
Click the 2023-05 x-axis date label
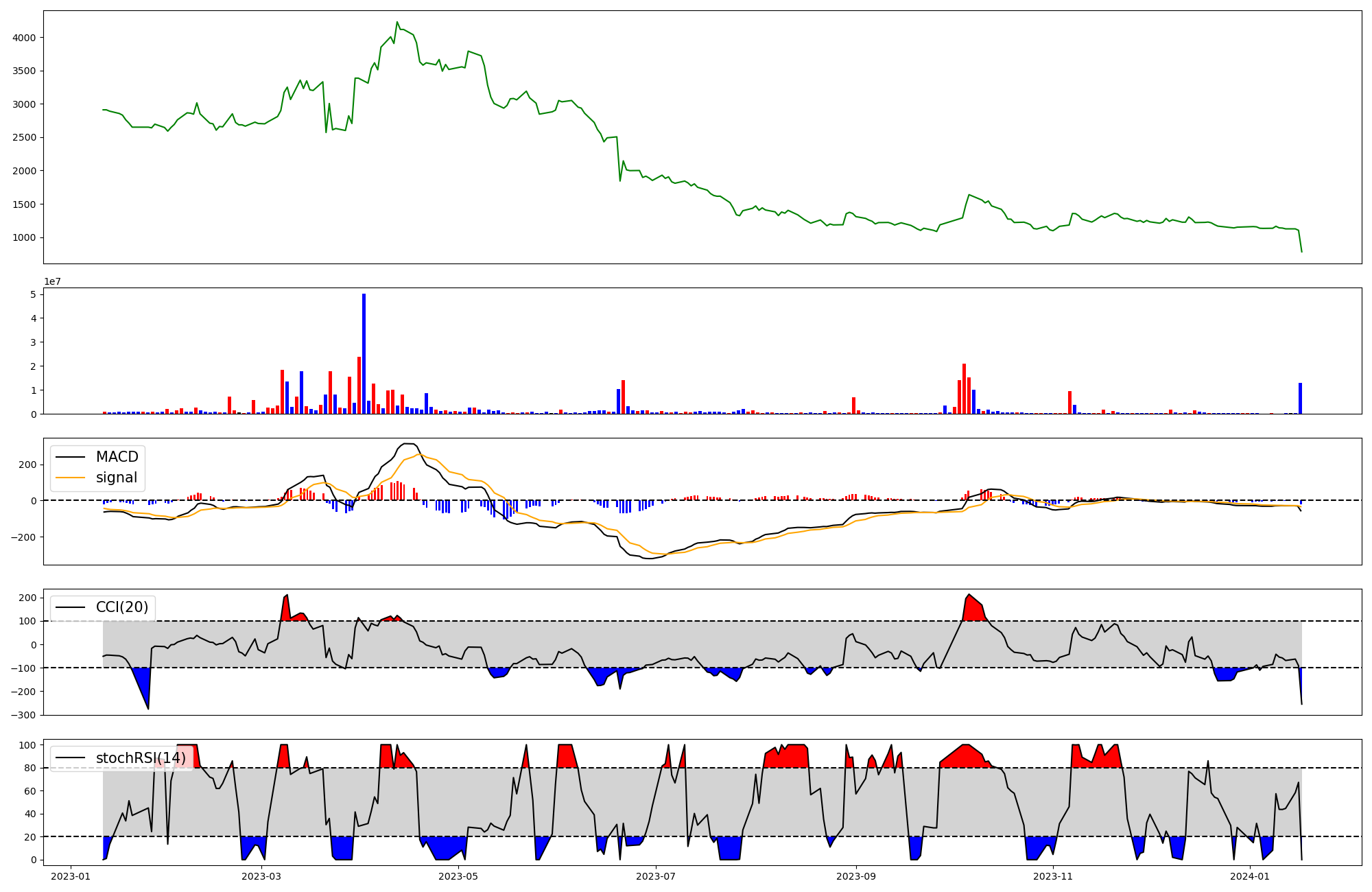(x=458, y=876)
